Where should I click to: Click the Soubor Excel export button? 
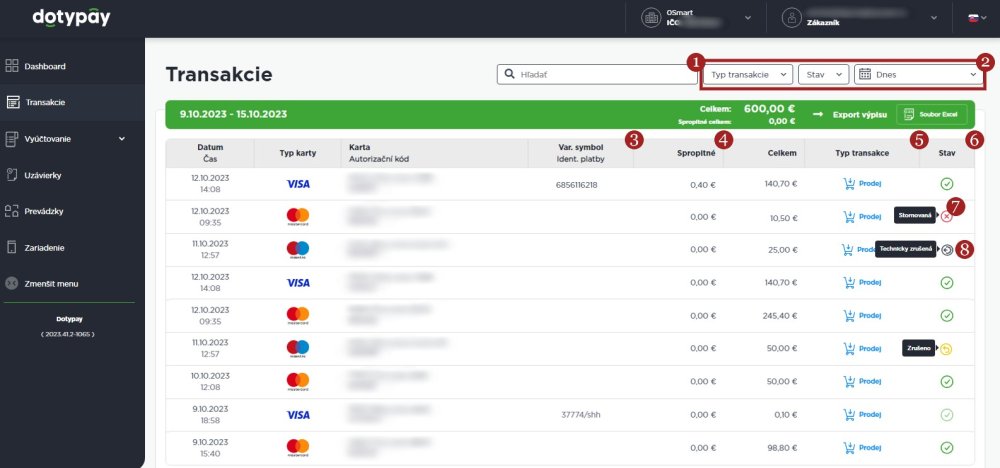point(931,115)
